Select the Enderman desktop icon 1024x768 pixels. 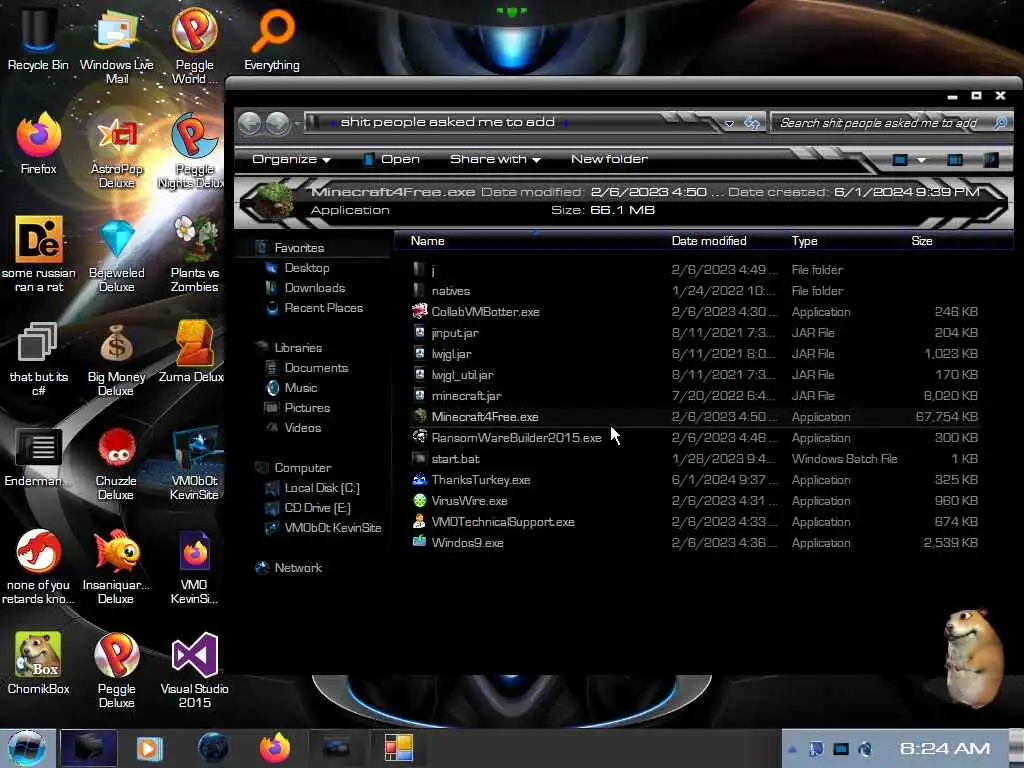(38, 456)
